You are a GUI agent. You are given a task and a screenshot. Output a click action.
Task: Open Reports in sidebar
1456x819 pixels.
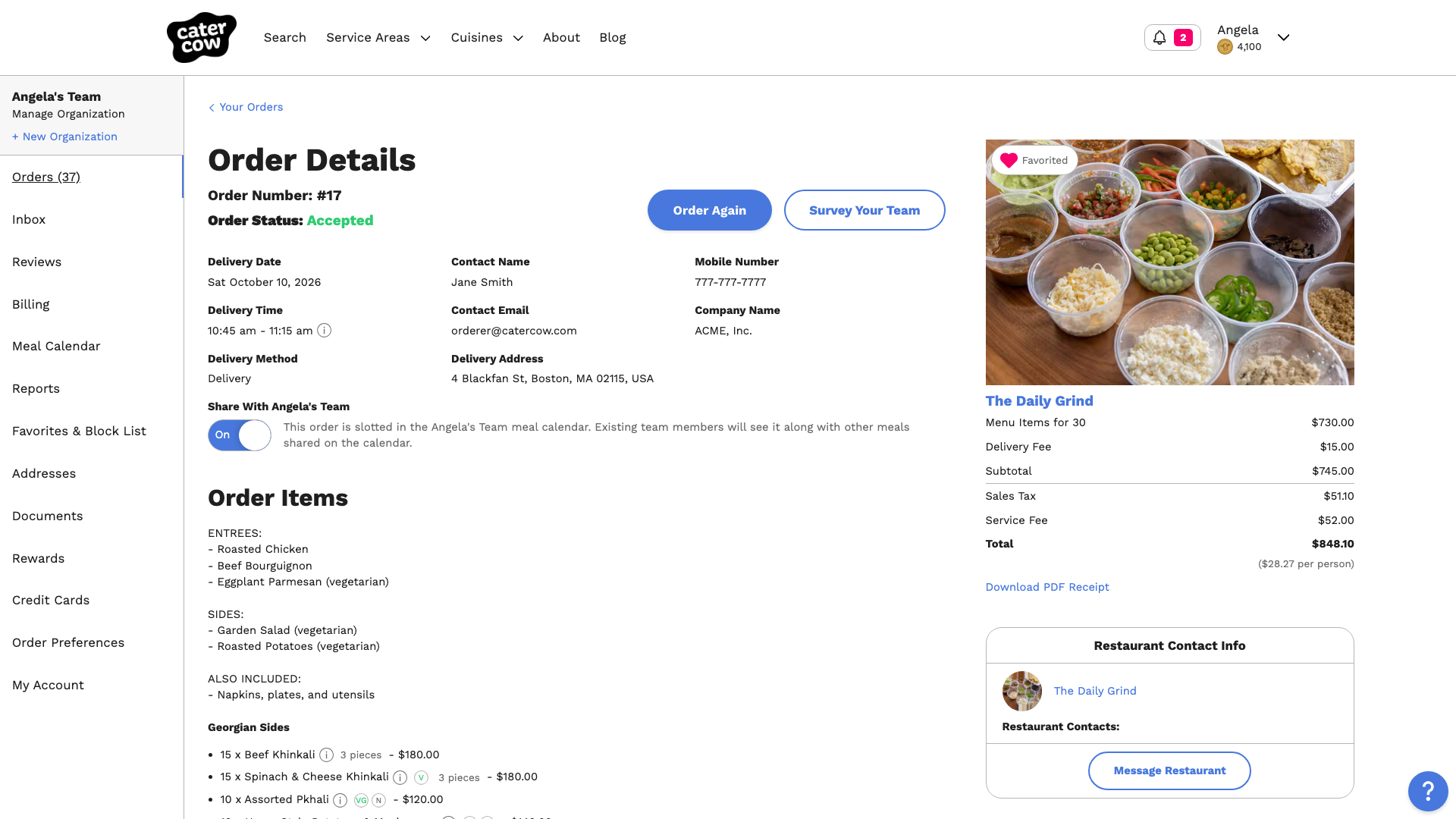pos(36,388)
